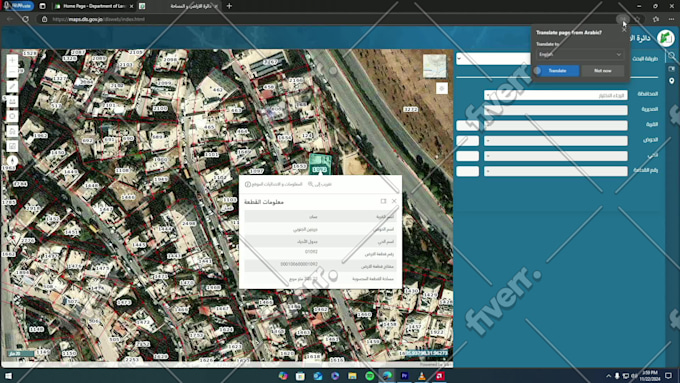This screenshot has height=383, width=680.
Task: Open VLC media player from the taskbar
Action: point(422,376)
